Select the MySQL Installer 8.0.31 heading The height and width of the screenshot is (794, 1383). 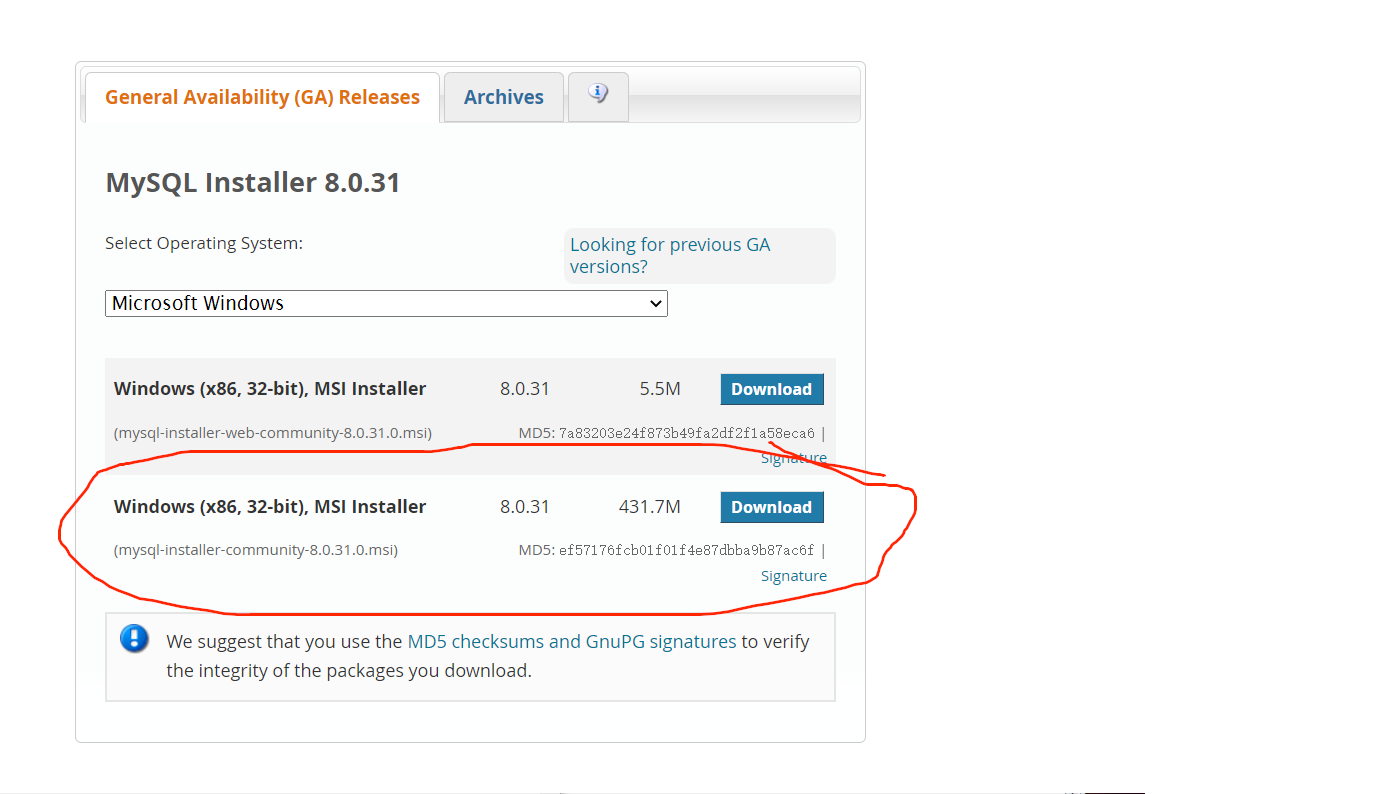click(253, 183)
